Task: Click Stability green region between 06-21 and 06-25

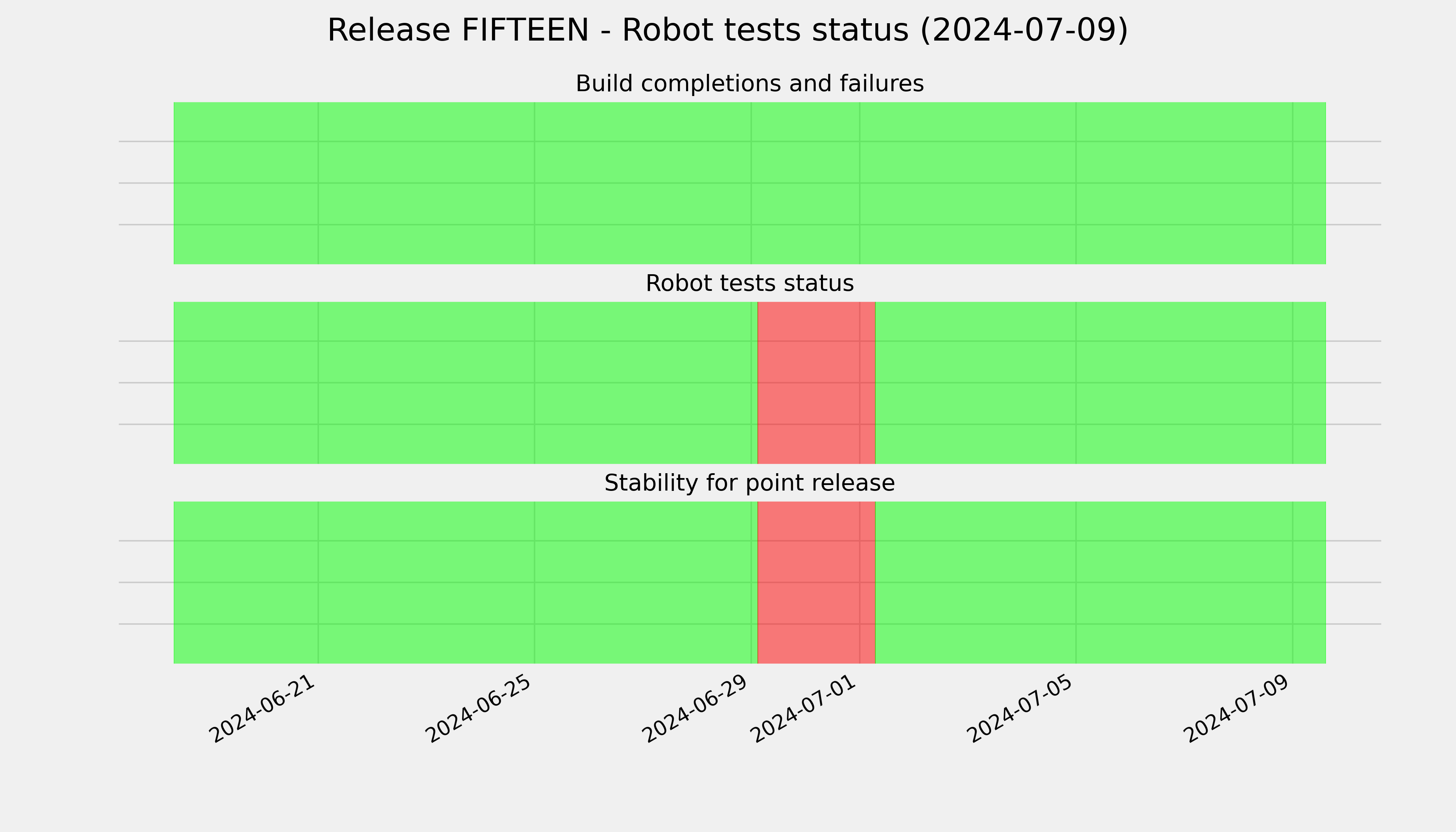Action: tap(426, 582)
